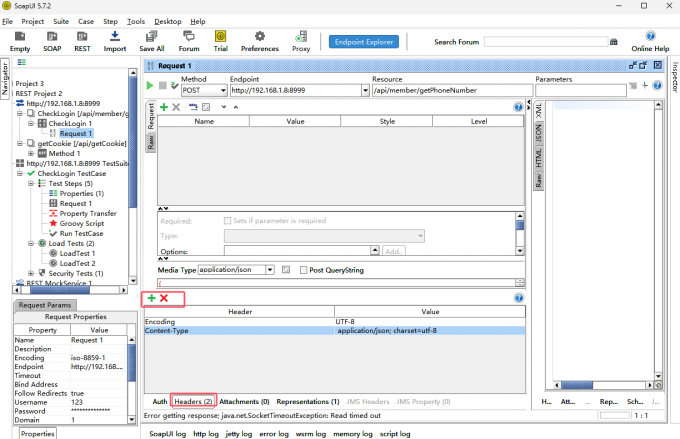Open help for headers panel
680x439 pixels.
519,298
